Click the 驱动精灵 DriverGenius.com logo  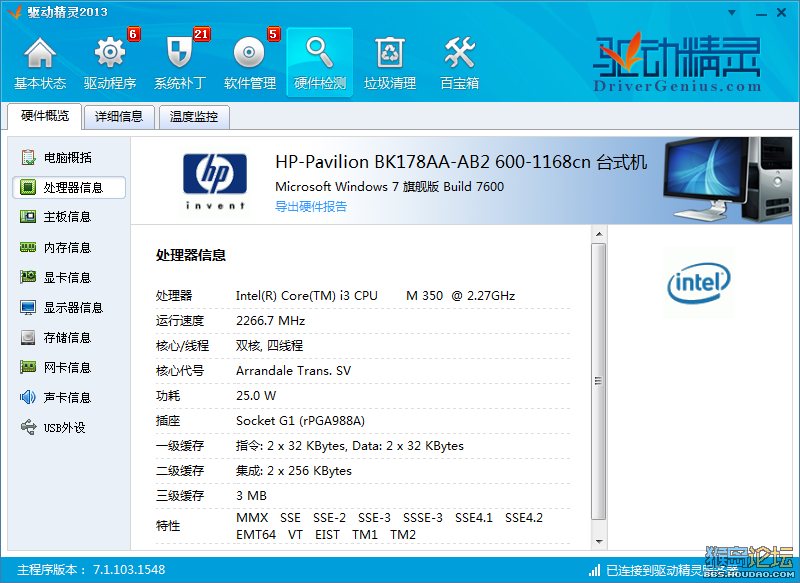677,62
